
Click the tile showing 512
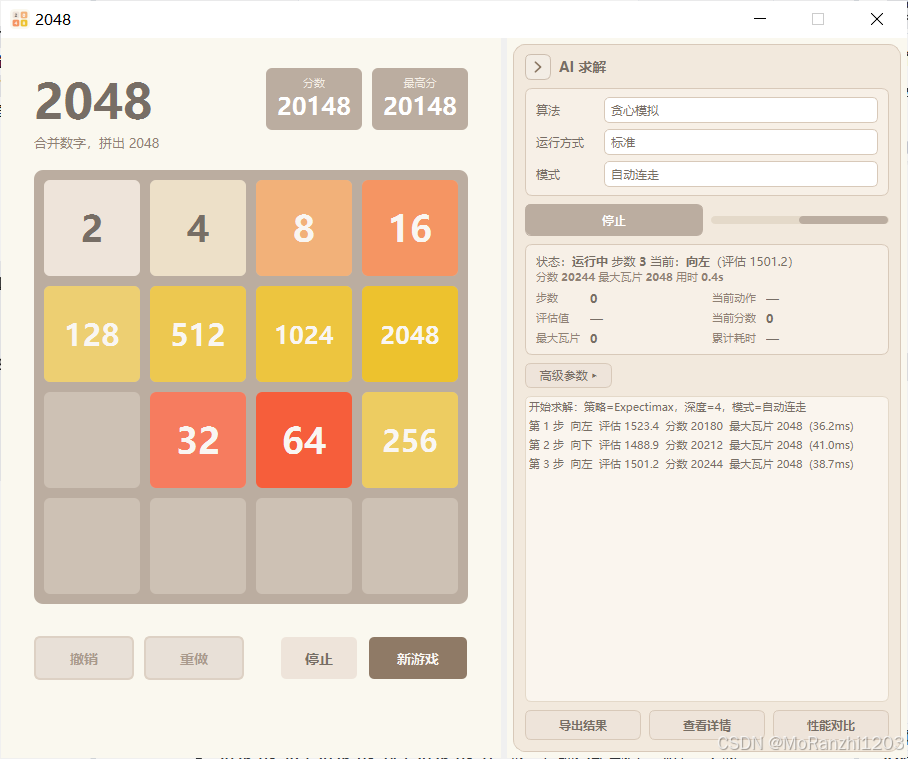[198, 334]
